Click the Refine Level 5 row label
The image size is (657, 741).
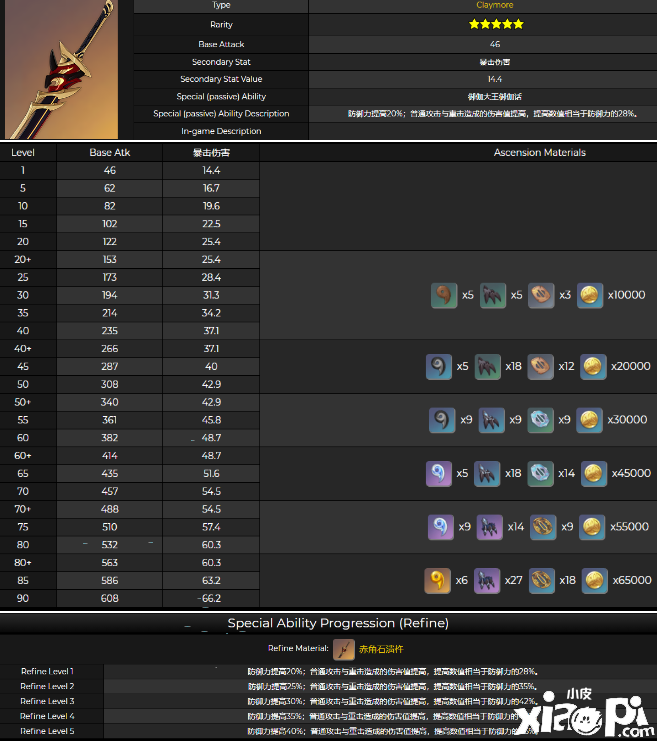point(47,731)
